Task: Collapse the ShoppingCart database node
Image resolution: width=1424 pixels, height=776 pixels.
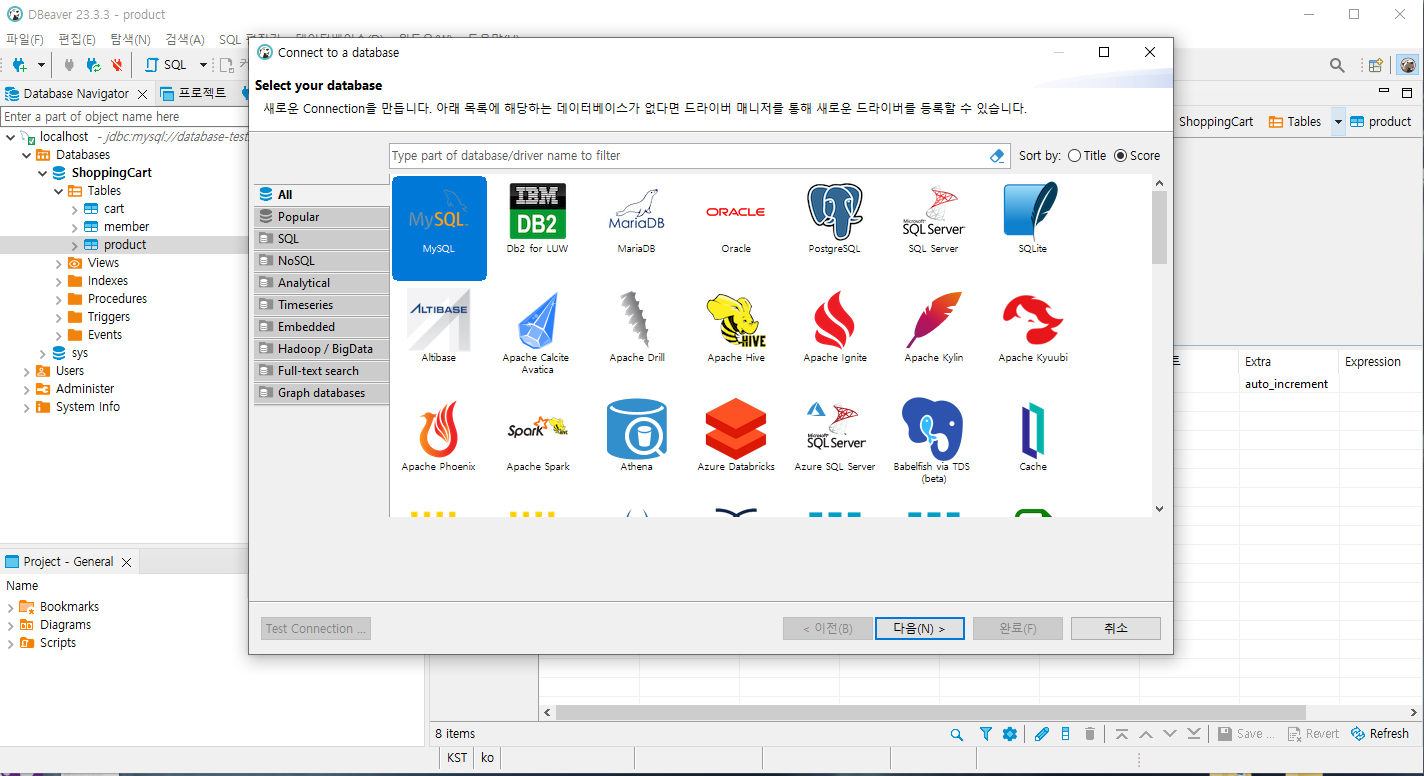Action: pos(42,173)
